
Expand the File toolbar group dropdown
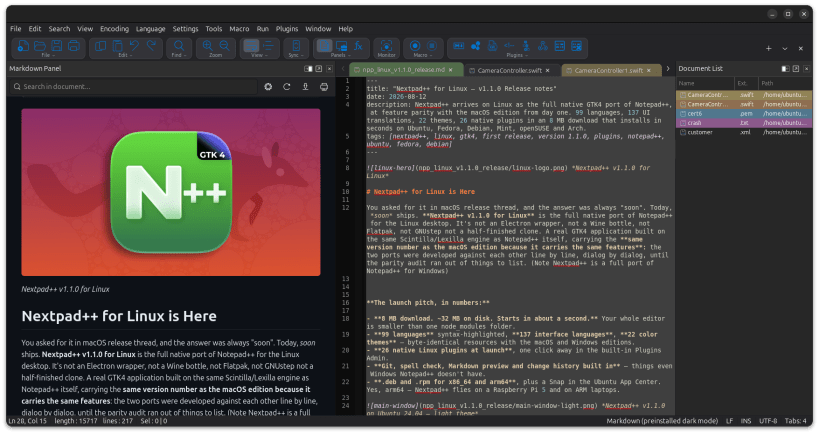click(48, 55)
